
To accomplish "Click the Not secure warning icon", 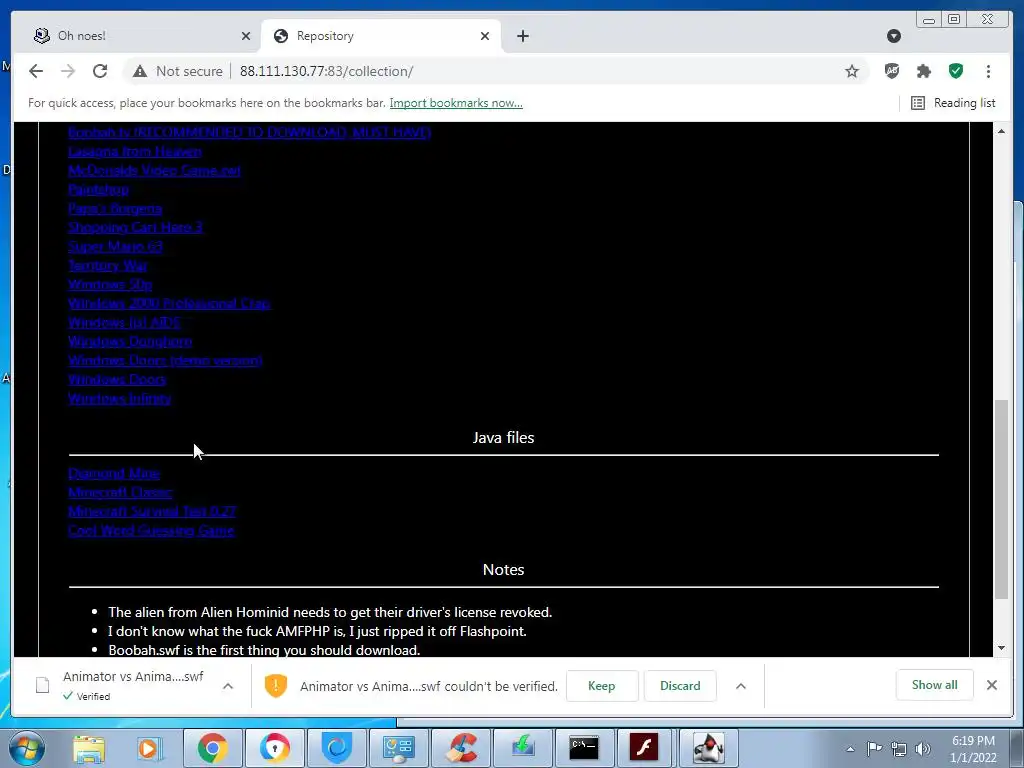I will coord(140,71).
